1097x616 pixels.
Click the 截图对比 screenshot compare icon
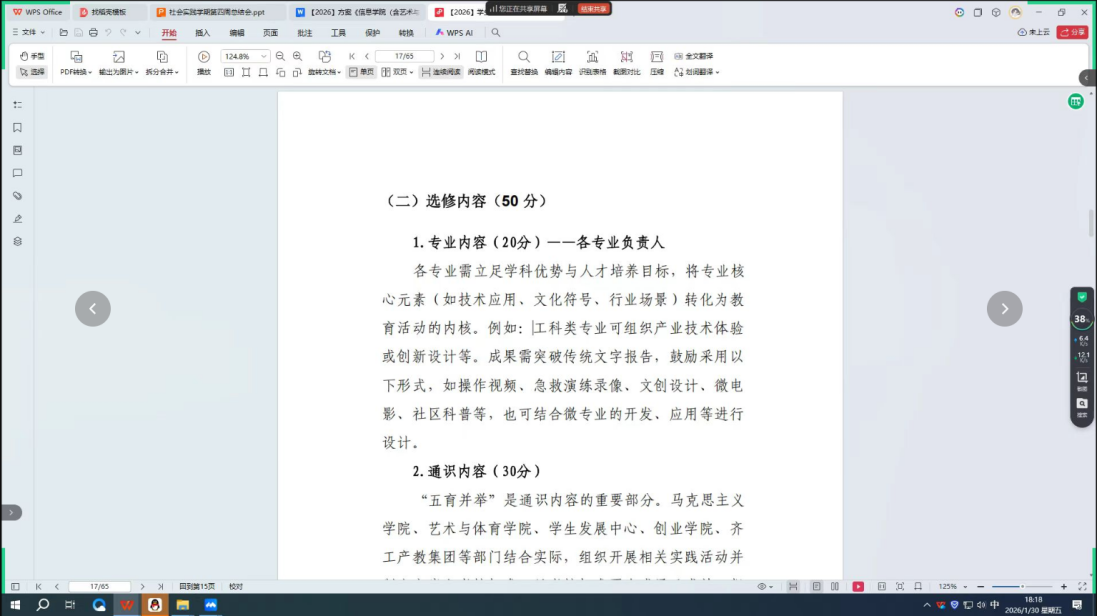[x=626, y=57]
